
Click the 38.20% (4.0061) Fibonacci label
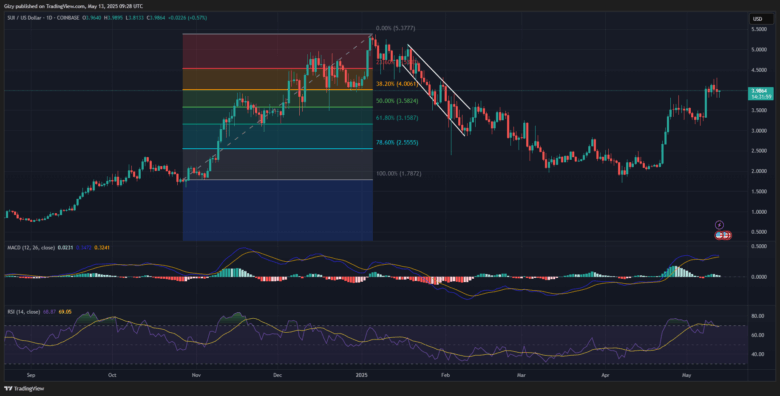[396, 85]
